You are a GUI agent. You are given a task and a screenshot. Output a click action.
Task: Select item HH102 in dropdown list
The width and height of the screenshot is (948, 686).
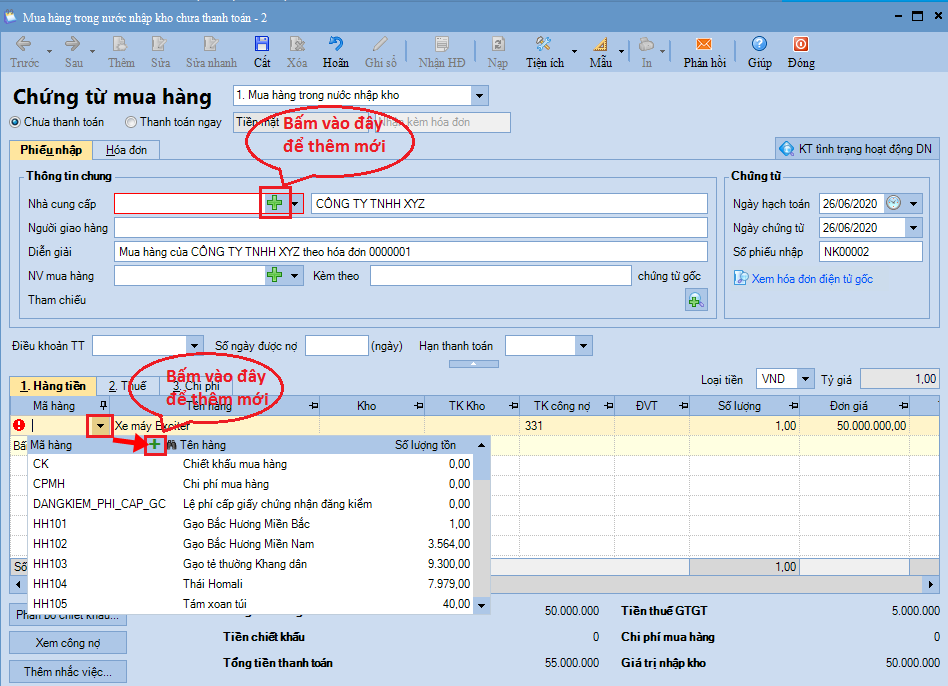click(252, 543)
